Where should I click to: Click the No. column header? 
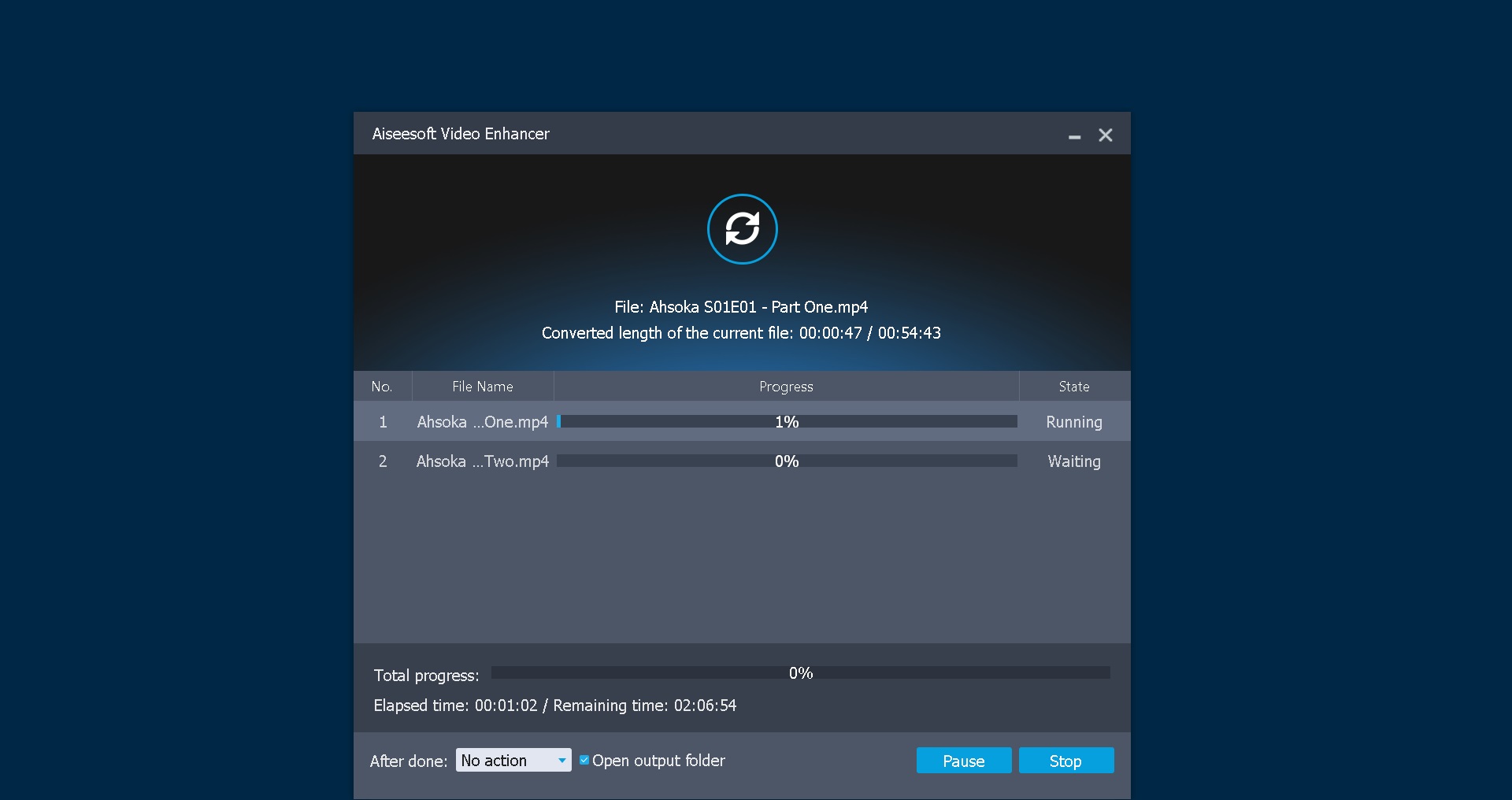click(382, 387)
